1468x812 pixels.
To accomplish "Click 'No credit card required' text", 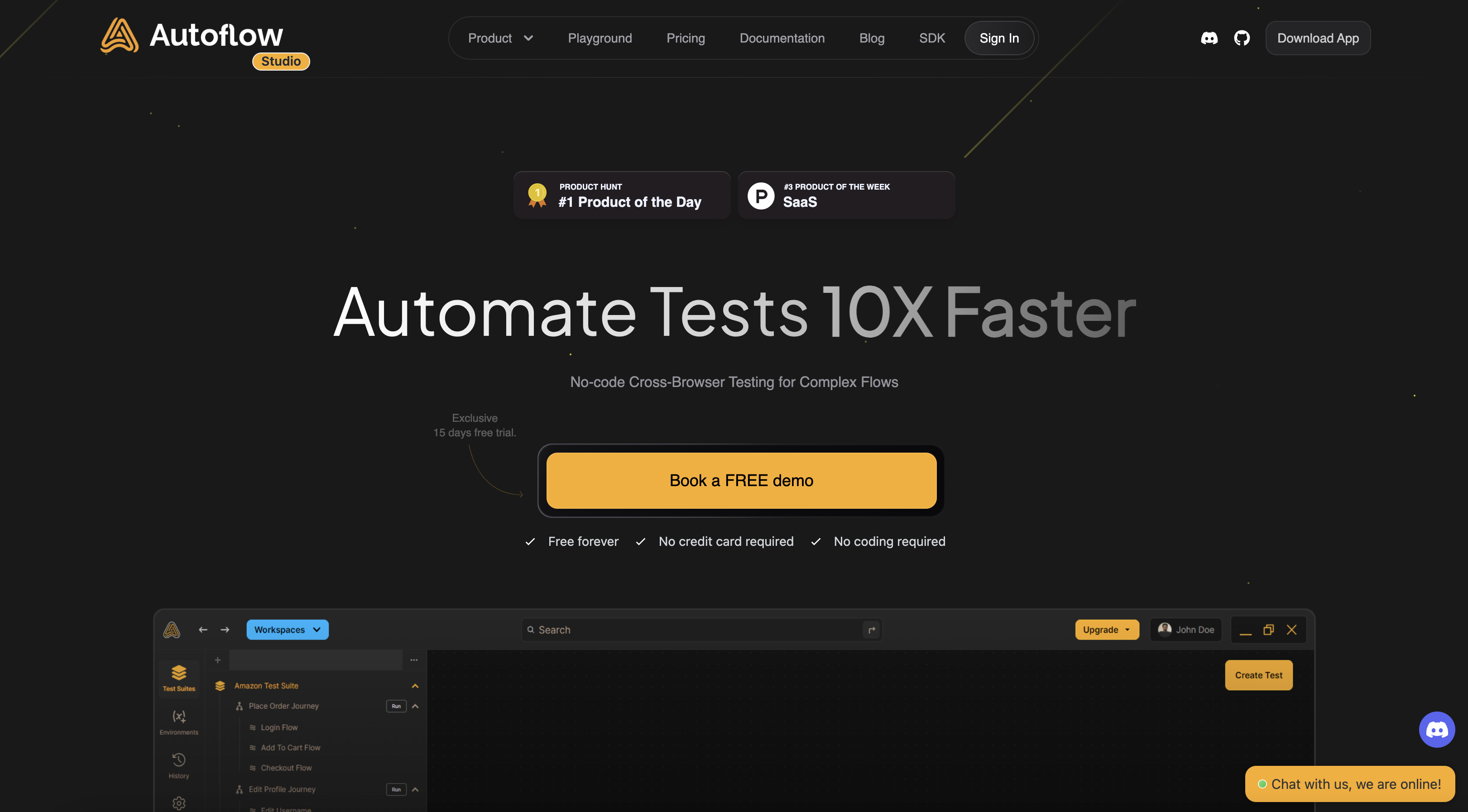I will click(726, 541).
